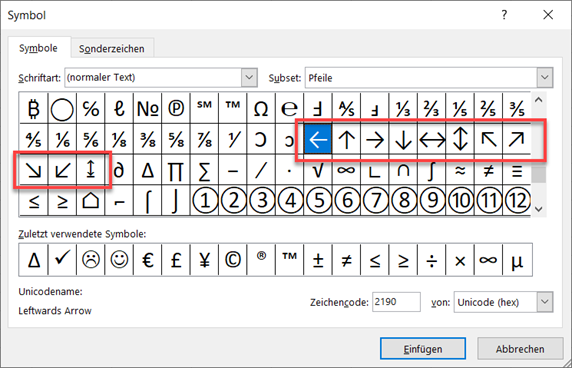Select Yen sign in recently used symbols

205,260
